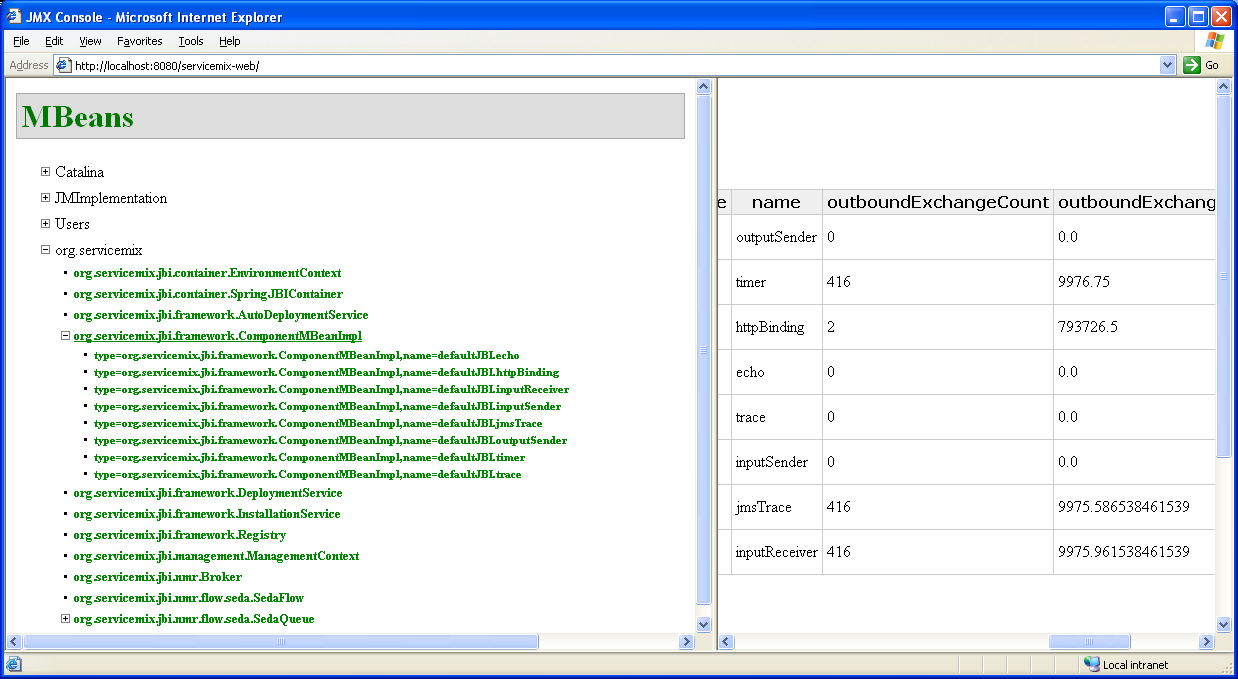Click into the URL address field

pyautogui.click(x=600, y=65)
